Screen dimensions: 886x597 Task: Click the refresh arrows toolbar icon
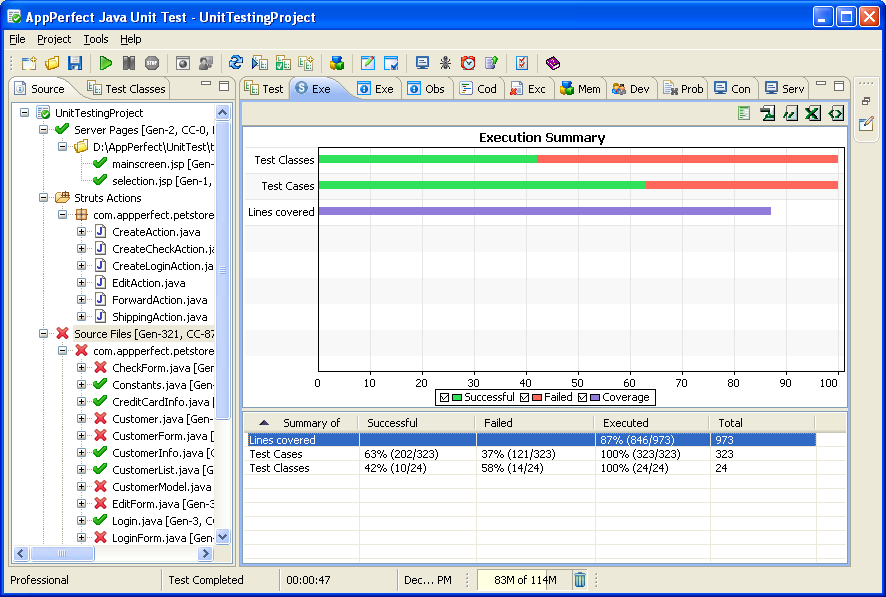(236, 63)
